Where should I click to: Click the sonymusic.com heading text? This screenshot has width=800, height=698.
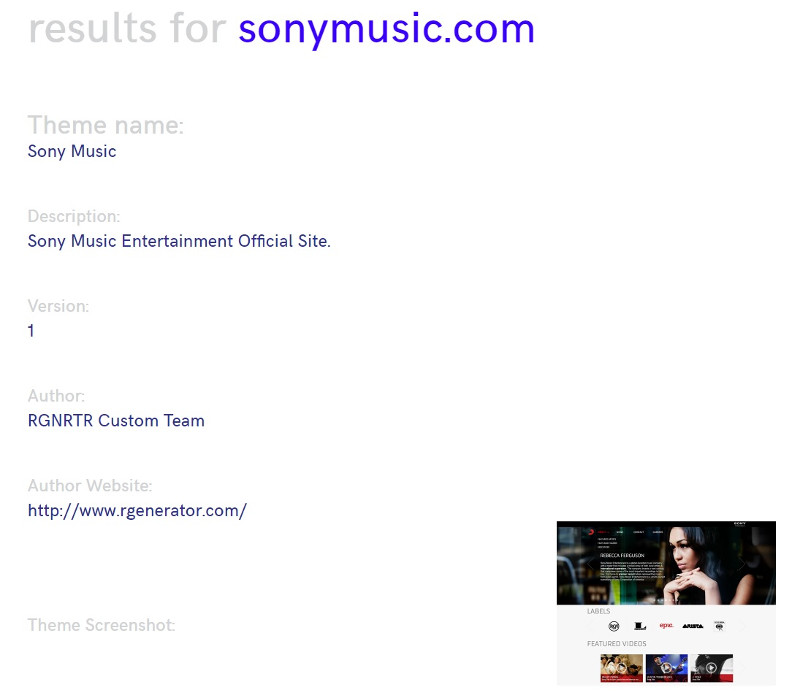pyautogui.click(x=386, y=28)
